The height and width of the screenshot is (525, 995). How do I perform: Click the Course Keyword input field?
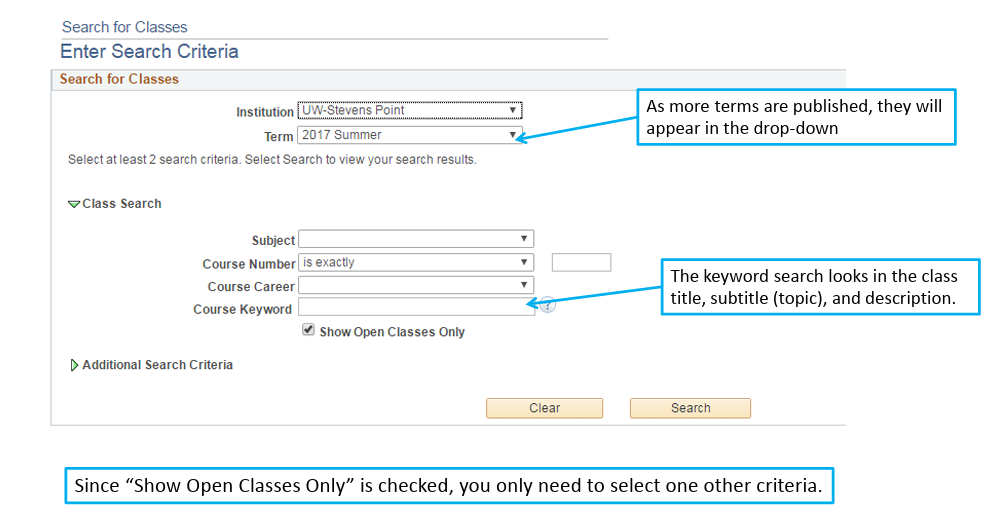pyautogui.click(x=416, y=307)
